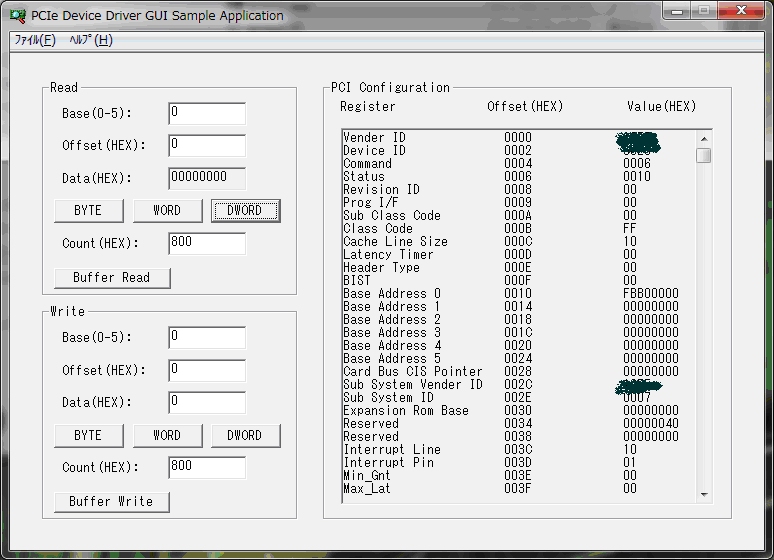This screenshot has width=774, height=560.
Task: Click the FBB00000 value cell
Action: point(651,293)
